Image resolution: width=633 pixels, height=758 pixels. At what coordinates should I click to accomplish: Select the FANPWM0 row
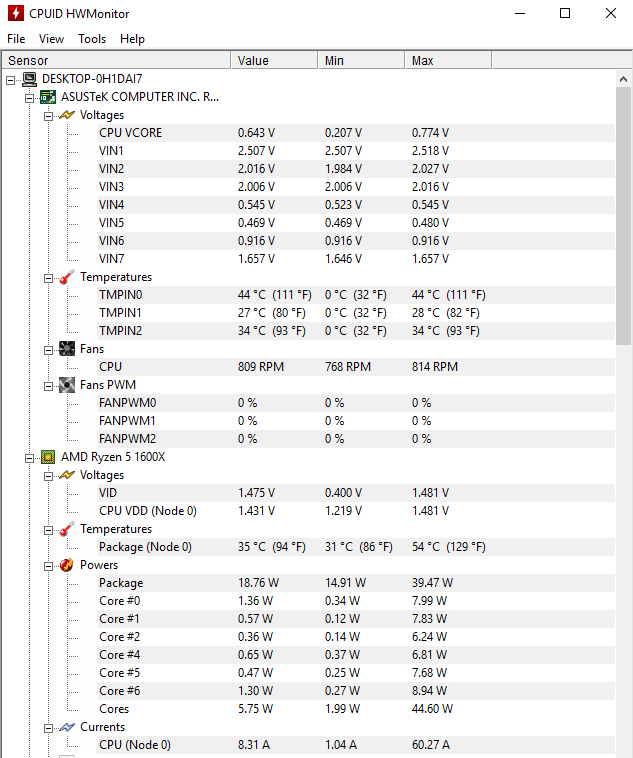coord(356,403)
